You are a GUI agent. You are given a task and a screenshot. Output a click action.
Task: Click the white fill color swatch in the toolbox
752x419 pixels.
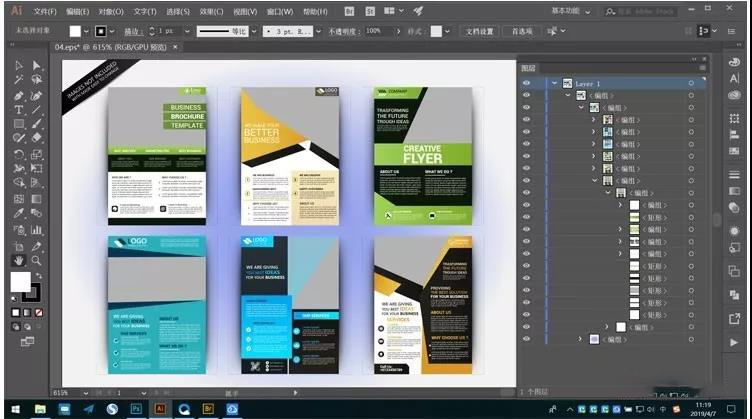[20, 283]
